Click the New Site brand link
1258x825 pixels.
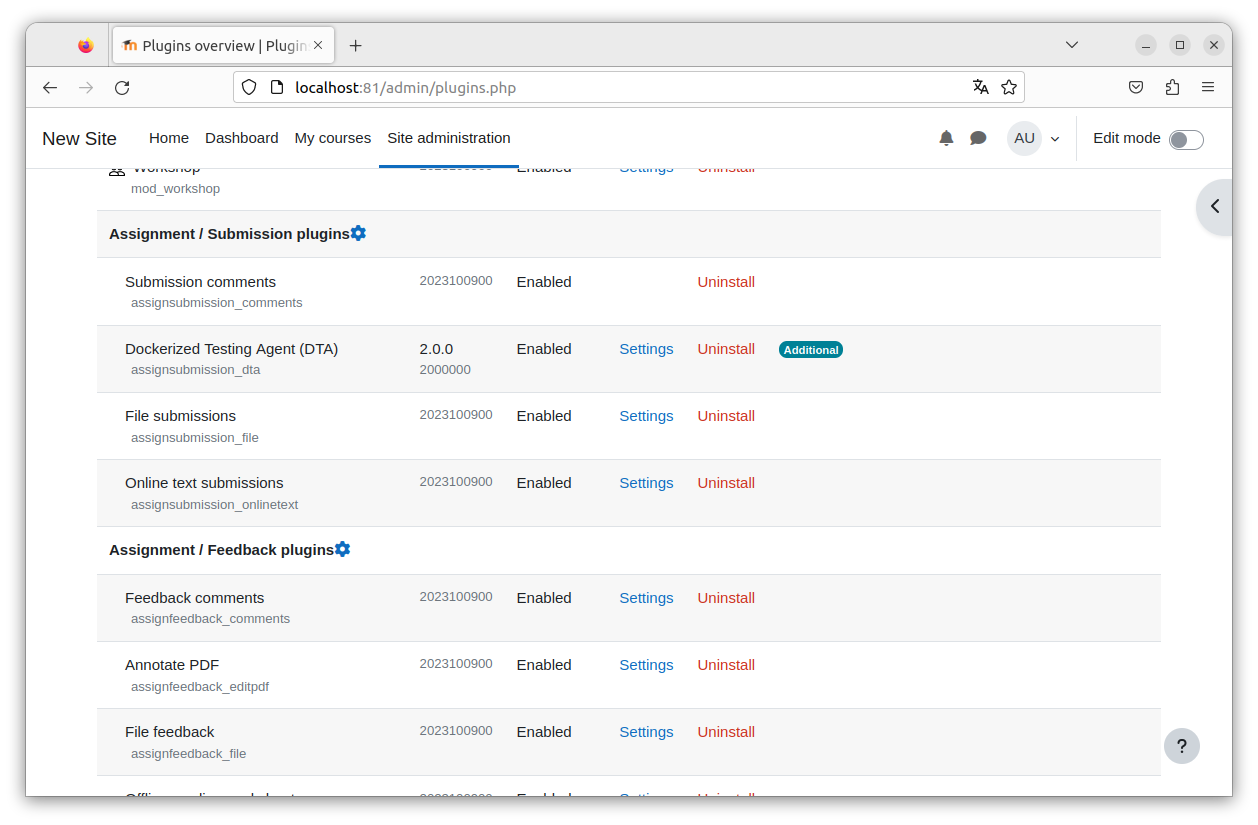(79, 138)
